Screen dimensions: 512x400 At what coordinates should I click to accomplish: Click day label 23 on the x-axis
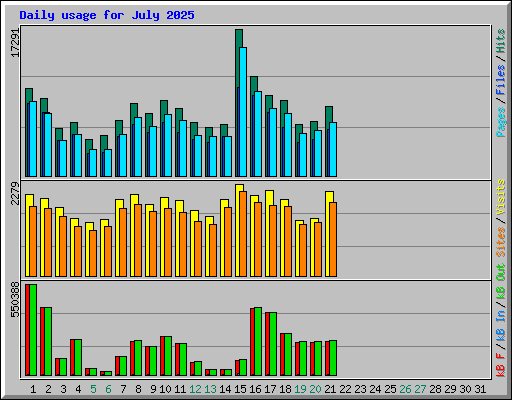(x=360, y=389)
